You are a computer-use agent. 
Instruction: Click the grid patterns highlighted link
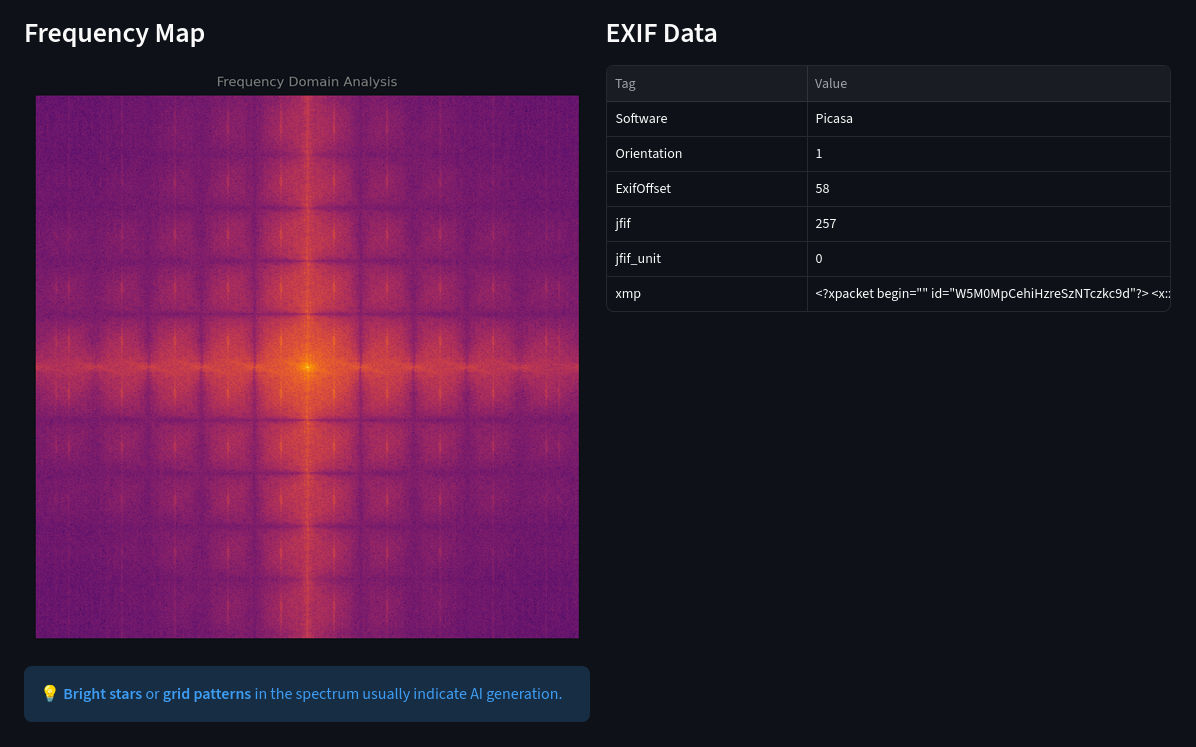point(207,693)
